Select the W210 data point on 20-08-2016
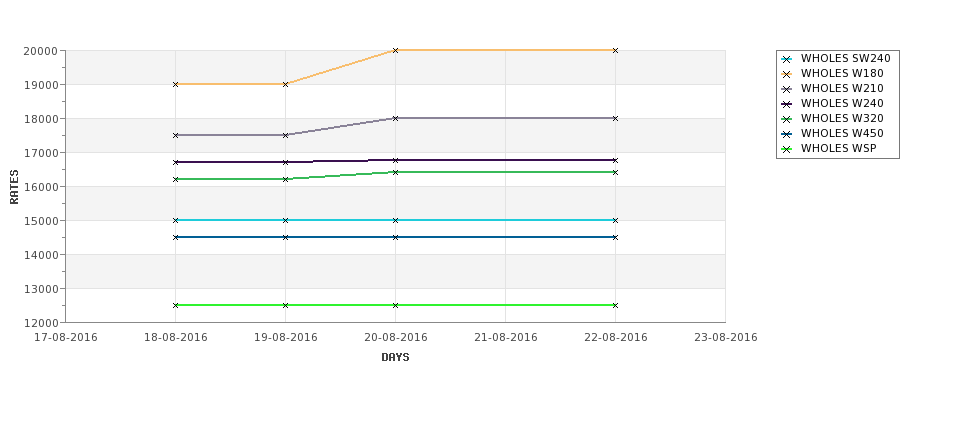975x429 pixels. (395, 118)
